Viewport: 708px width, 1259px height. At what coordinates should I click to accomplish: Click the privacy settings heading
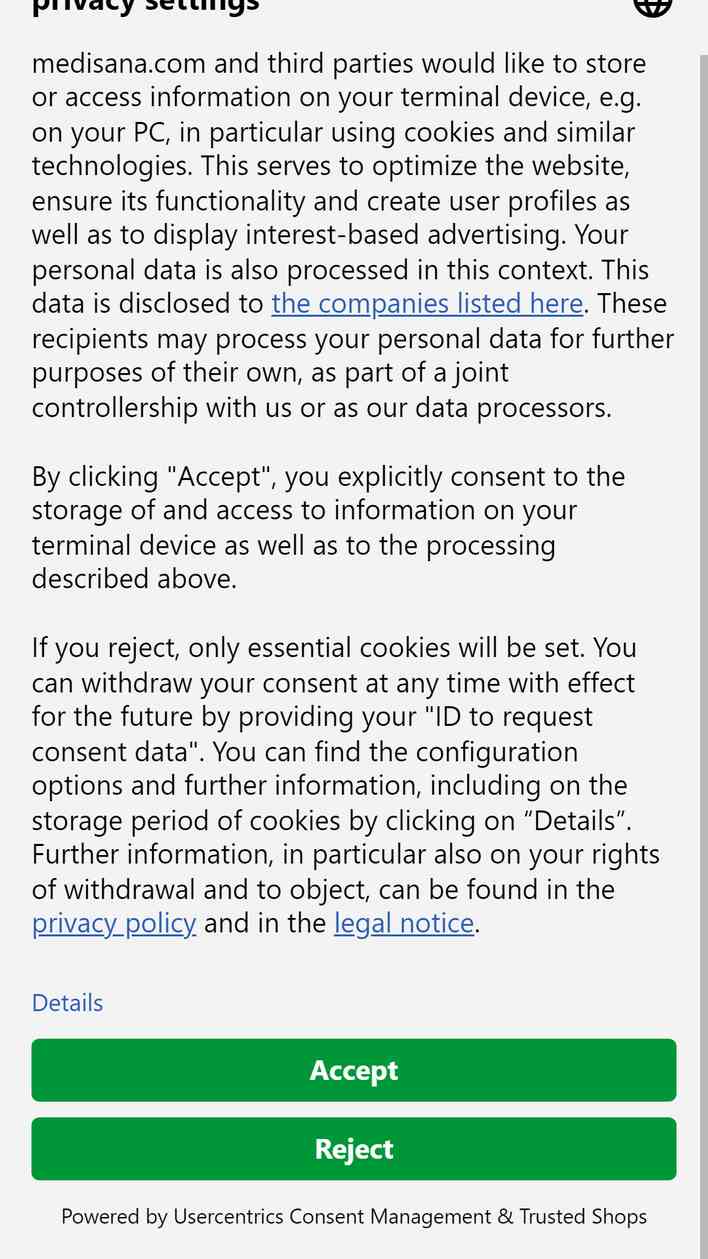[x=145, y=7]
